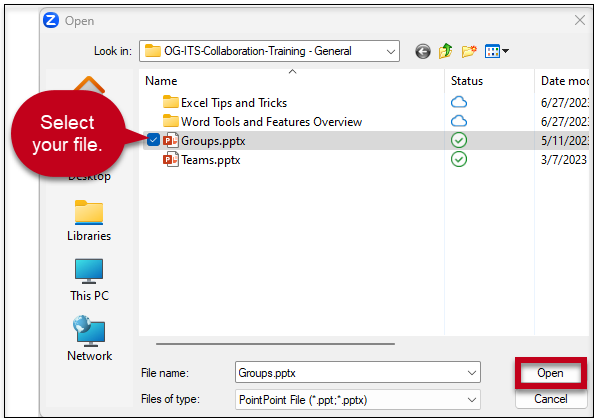Select Network in sidebar
Screen dimensions: 594x418
tap(89, 338)
